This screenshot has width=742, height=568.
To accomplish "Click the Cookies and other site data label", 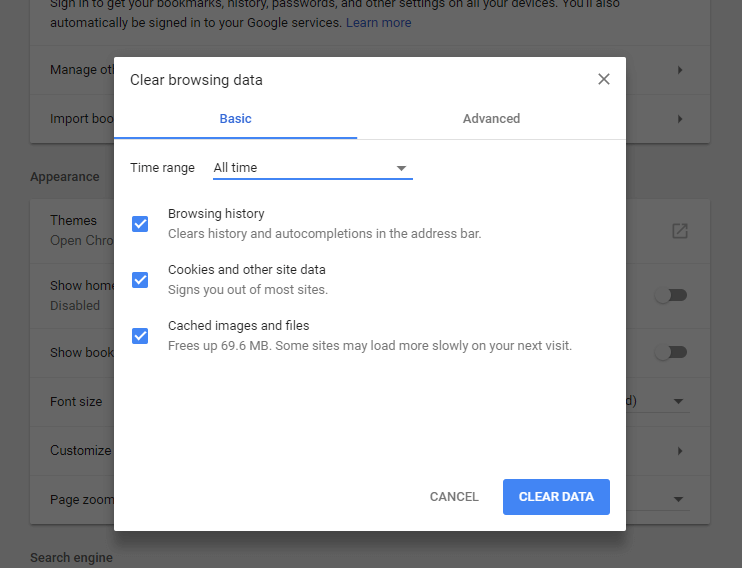I will click(247, 270).
